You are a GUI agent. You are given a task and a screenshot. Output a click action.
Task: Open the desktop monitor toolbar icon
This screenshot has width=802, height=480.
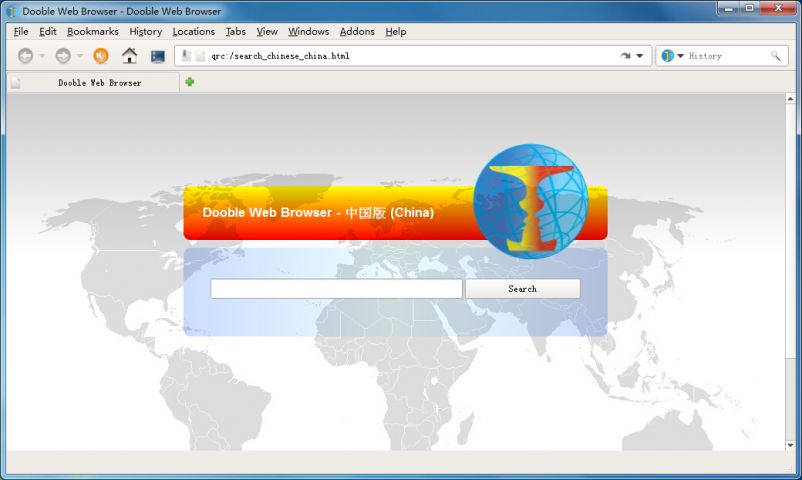(x=158, y=56)
